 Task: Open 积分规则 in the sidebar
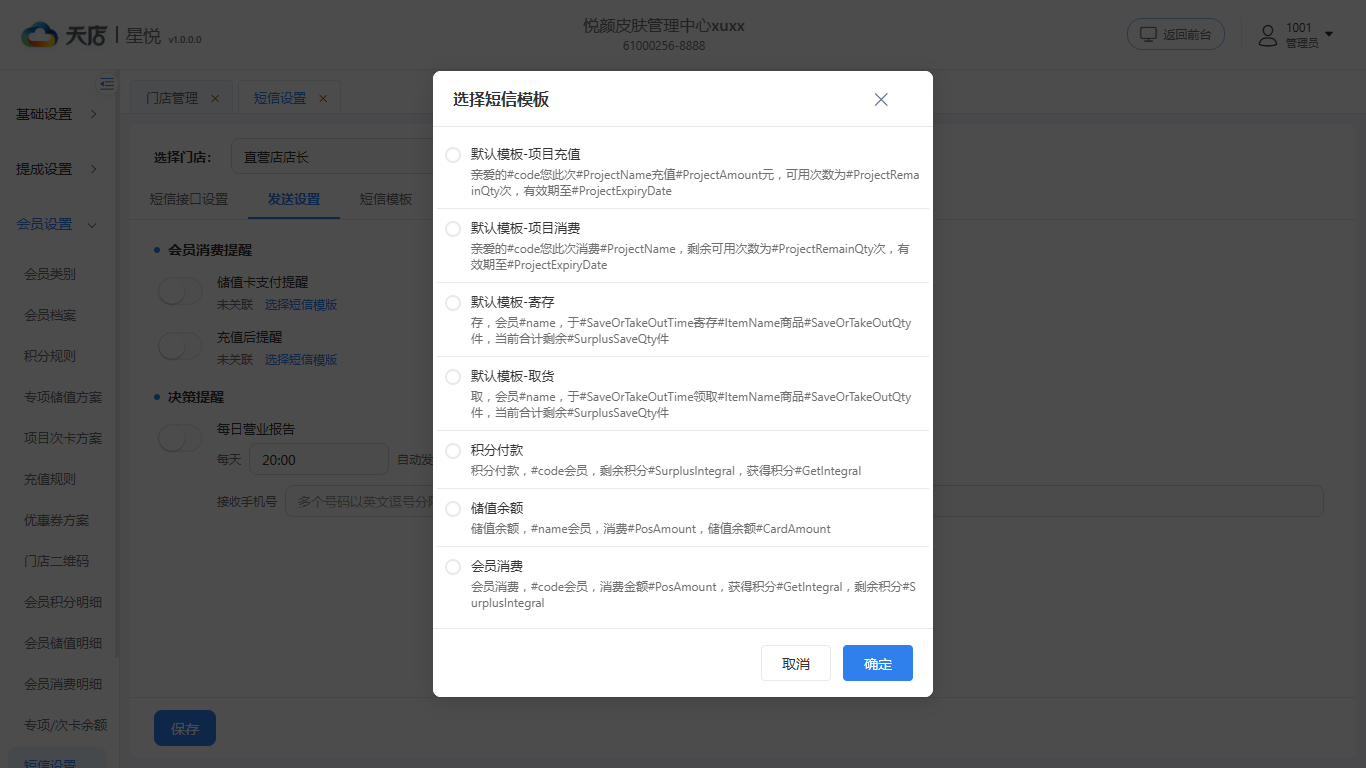[50, 356]
